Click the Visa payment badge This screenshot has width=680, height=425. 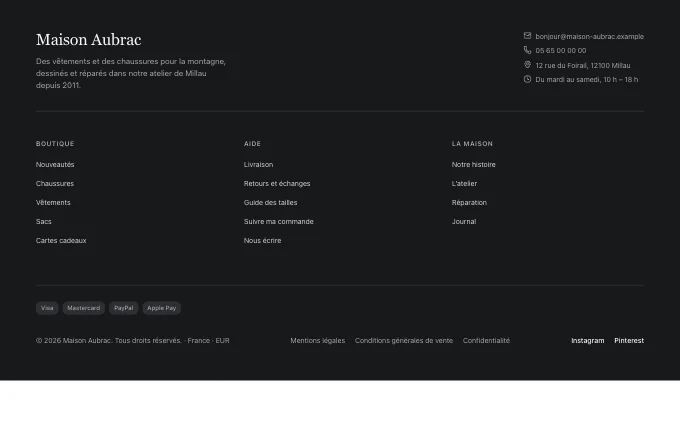tap(47, 308)
